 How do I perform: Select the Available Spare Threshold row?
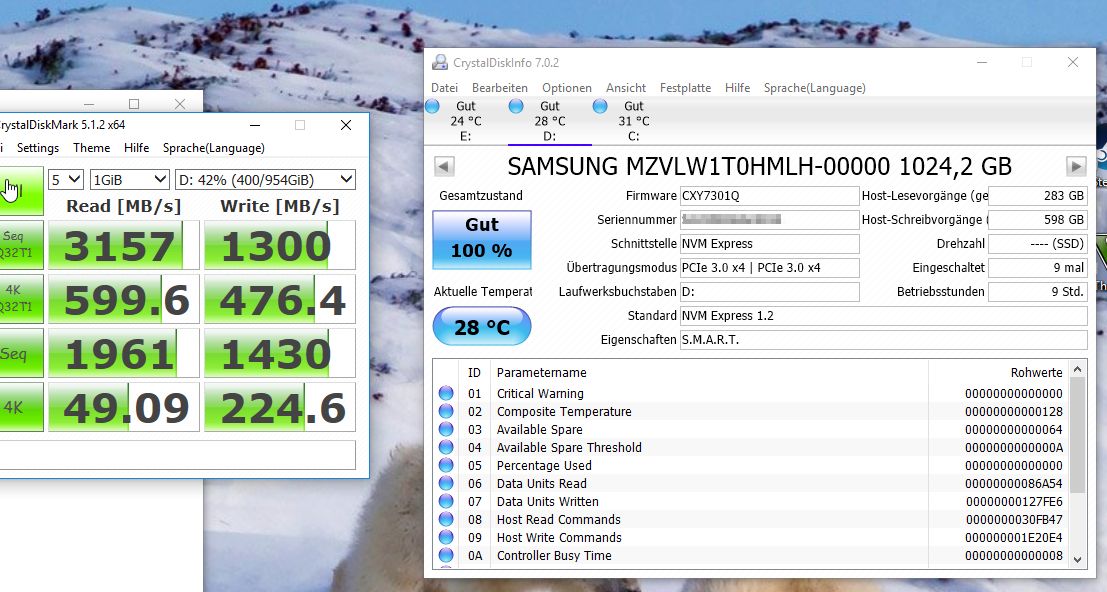pyautogui.click(x=751, y=447)
